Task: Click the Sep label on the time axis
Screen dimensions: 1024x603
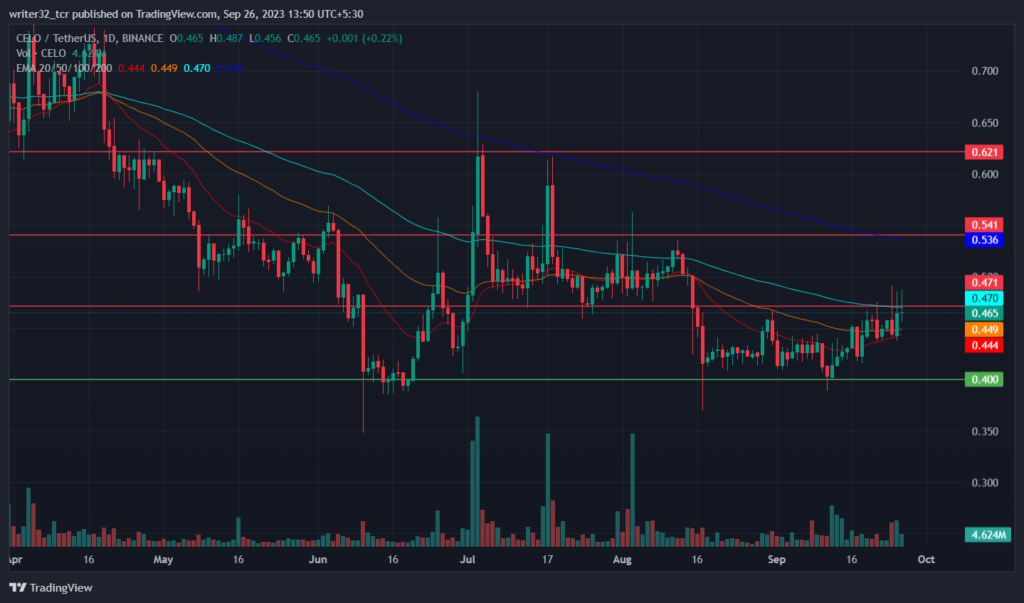Action: pos(776,560)
